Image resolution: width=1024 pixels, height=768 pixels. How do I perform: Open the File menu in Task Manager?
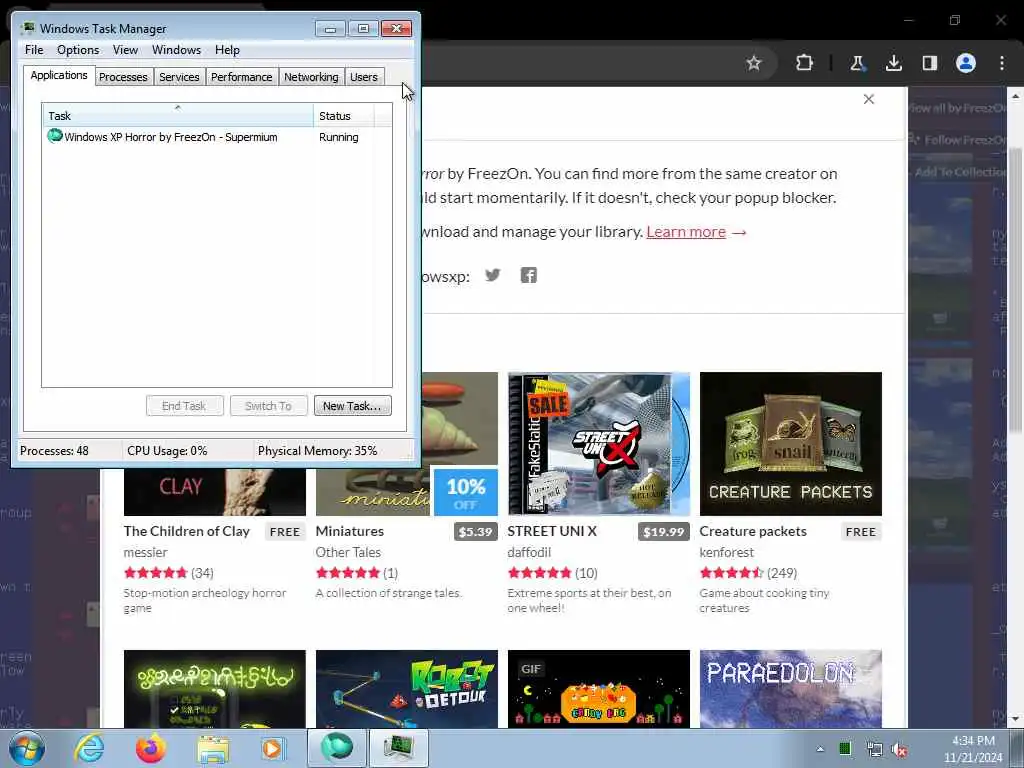pos(34,50)
